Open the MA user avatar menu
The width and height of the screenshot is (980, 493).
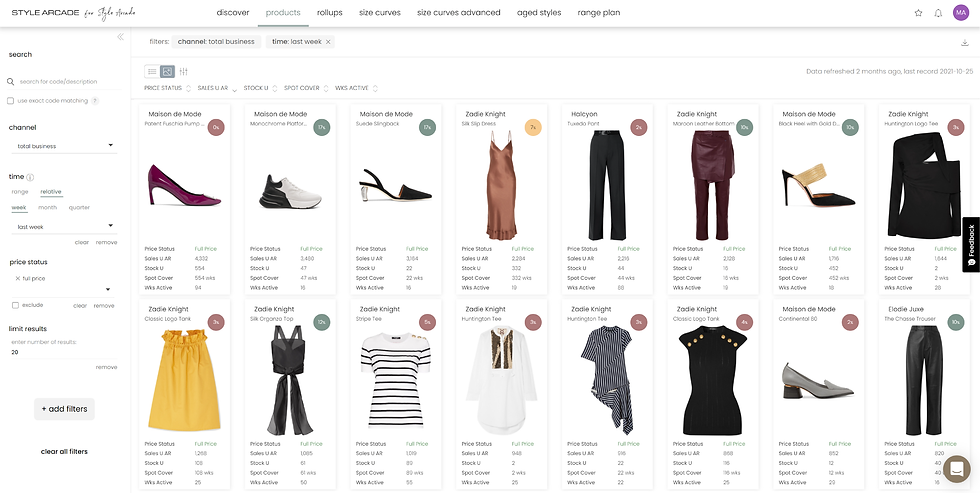point(961,12)
